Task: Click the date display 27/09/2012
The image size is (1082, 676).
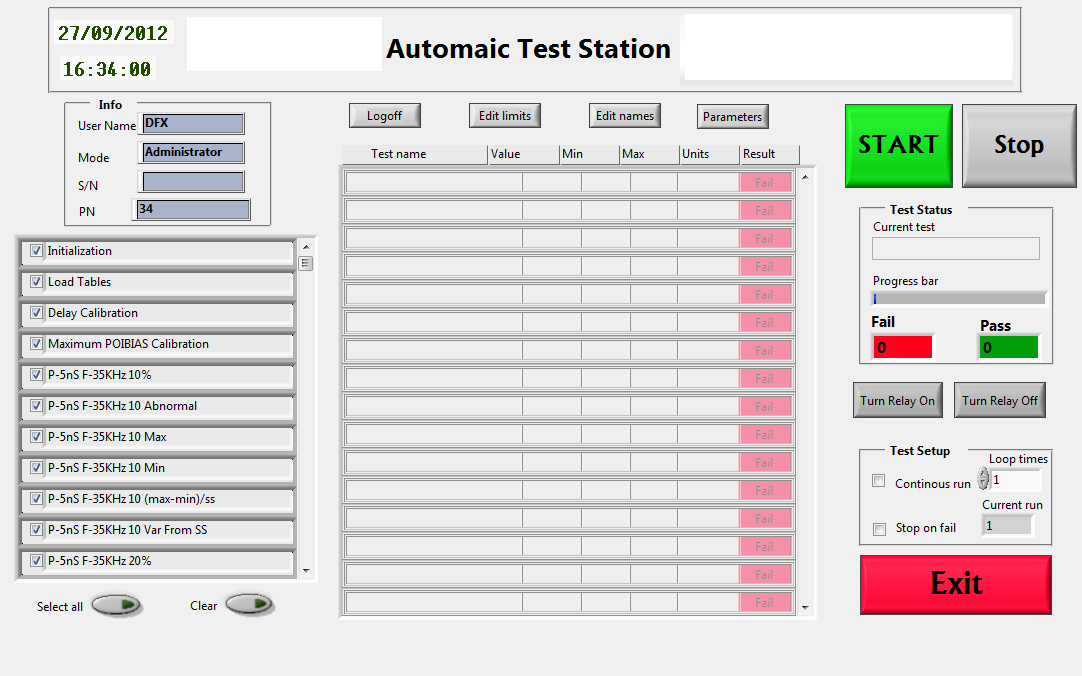Action: (x=113, y=33)
